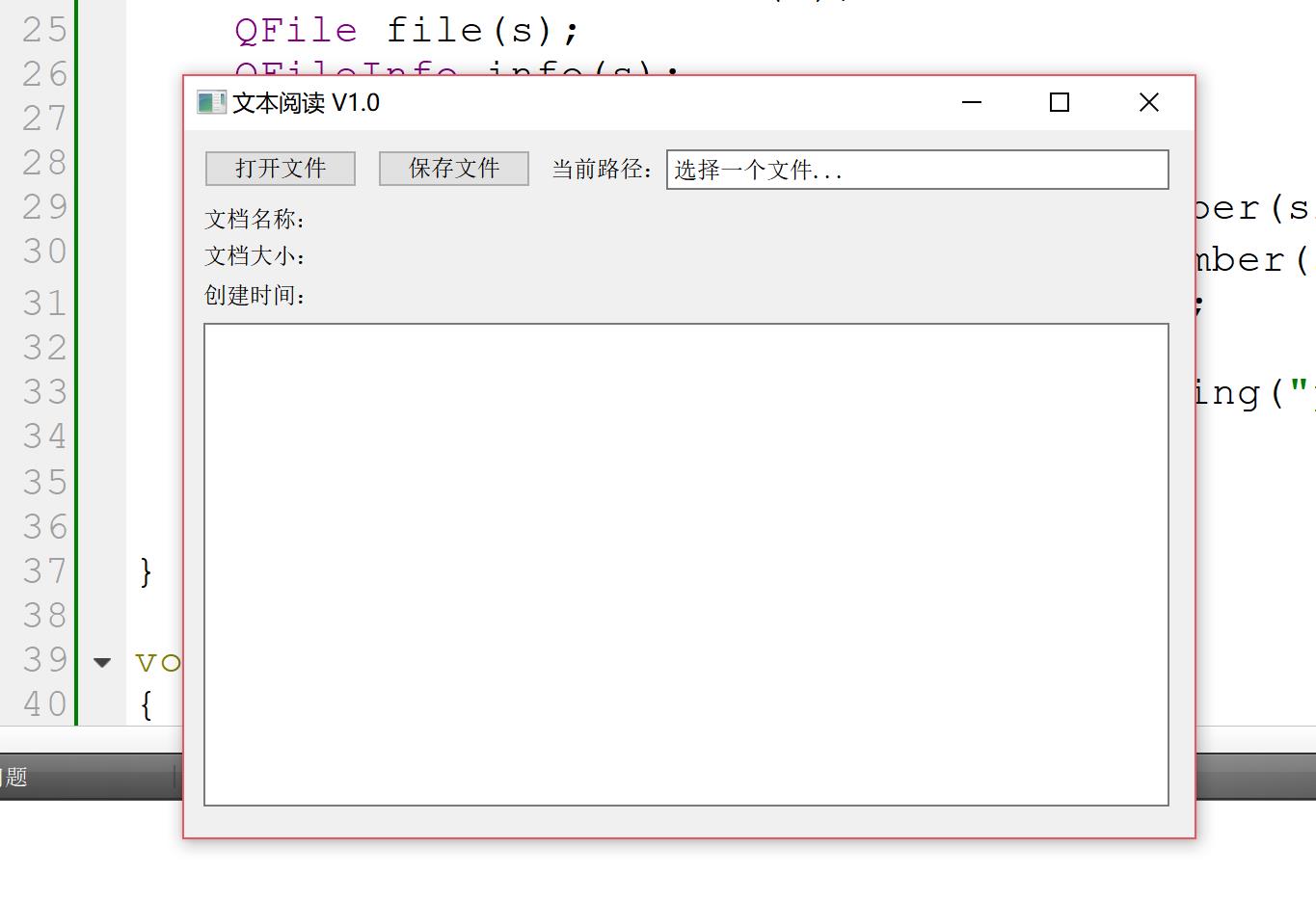
Task: Click the 创建时间 label
Action: pyautogui.click(x=255, y=295)
